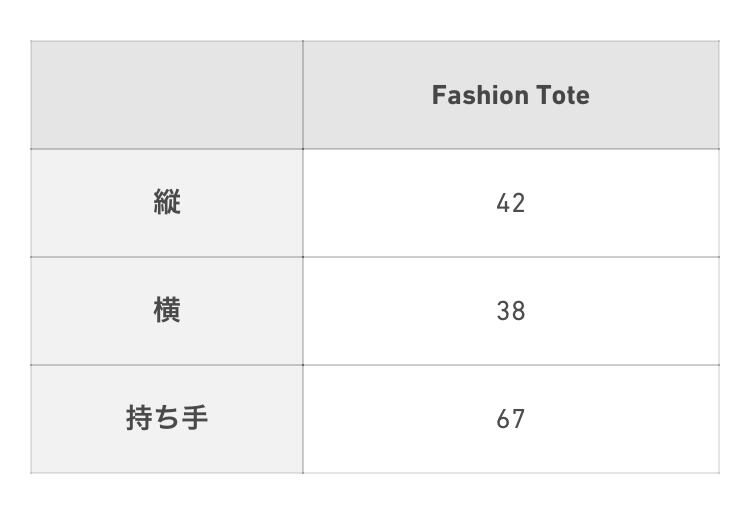
Task: Click the value 42 cell
Action: coord(510,203)
